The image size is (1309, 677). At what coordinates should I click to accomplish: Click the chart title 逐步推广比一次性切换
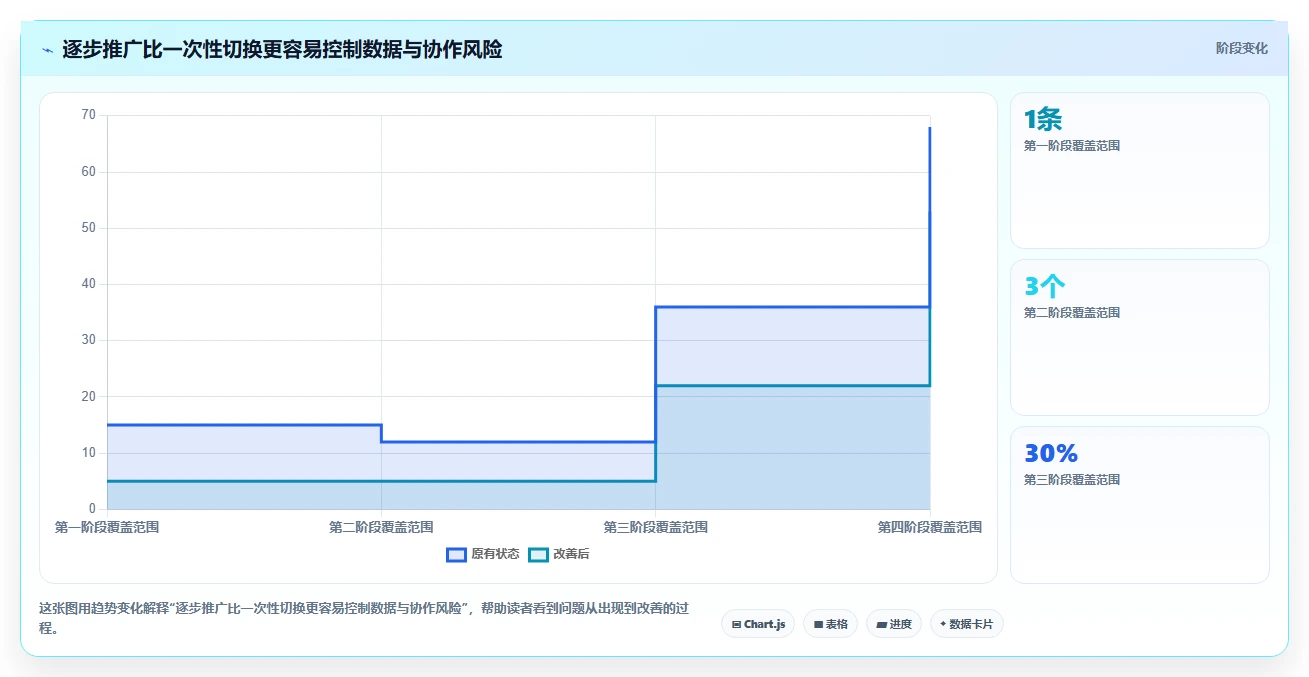pyautogui.click(x=282, y=49)
